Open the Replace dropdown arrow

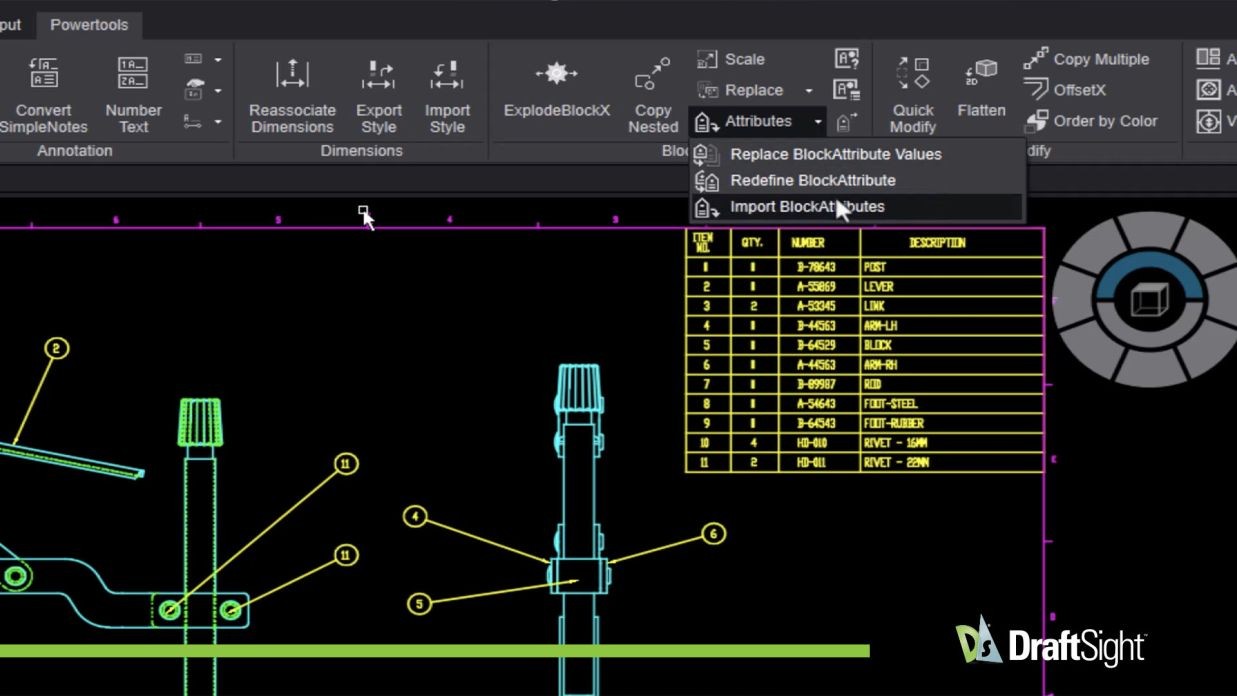point(809,91)
